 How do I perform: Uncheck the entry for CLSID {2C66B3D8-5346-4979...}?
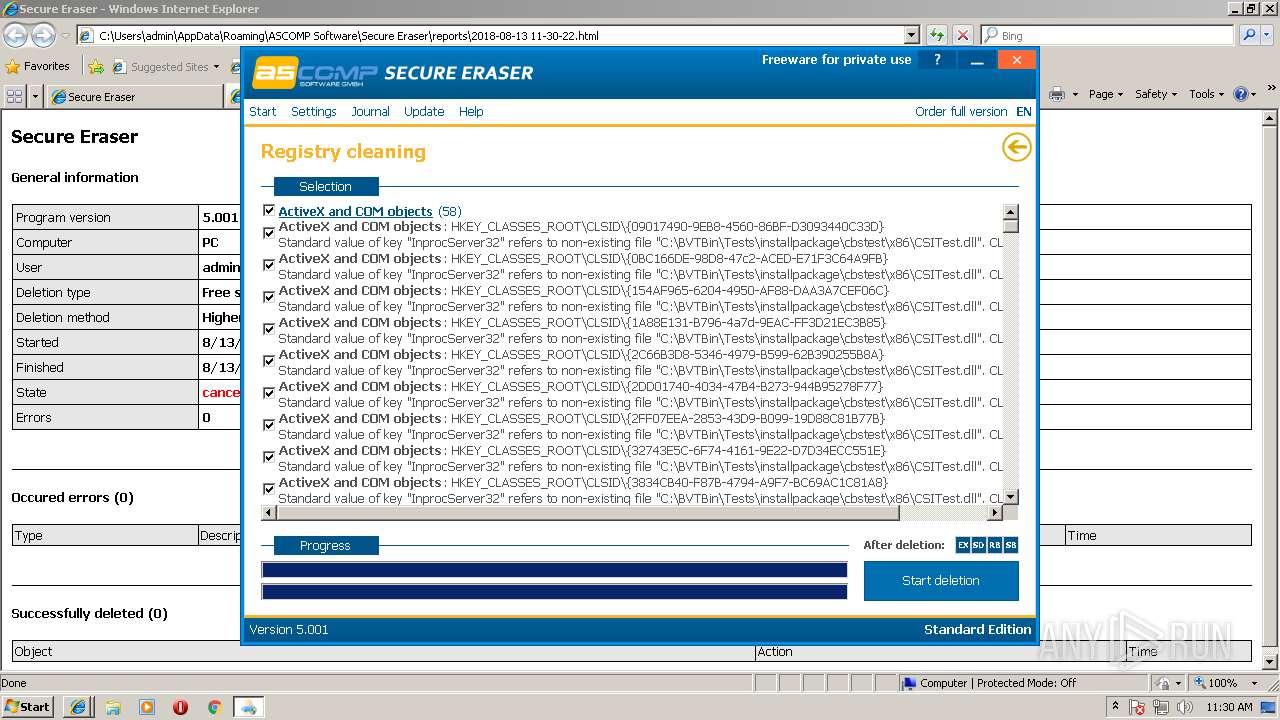coord(269,361)
